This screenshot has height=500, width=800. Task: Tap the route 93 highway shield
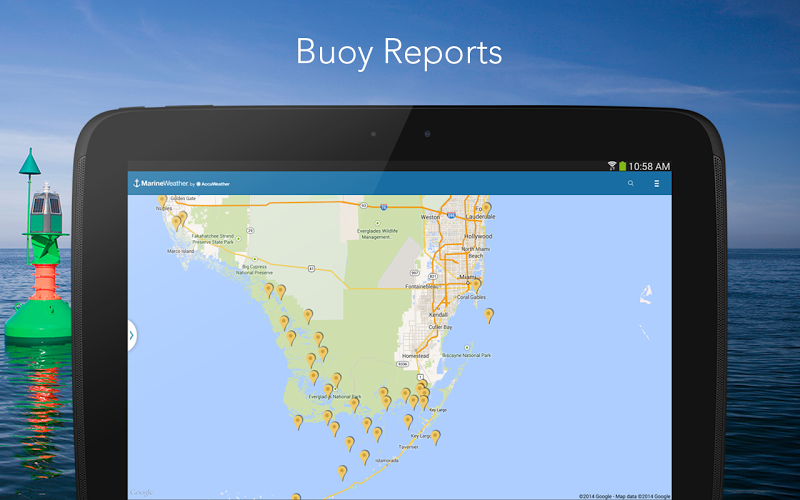[363, 205]
